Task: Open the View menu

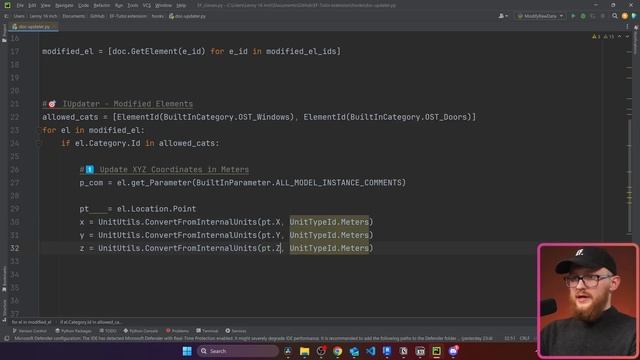Action: pyautogui.click(x=46, y=5)
